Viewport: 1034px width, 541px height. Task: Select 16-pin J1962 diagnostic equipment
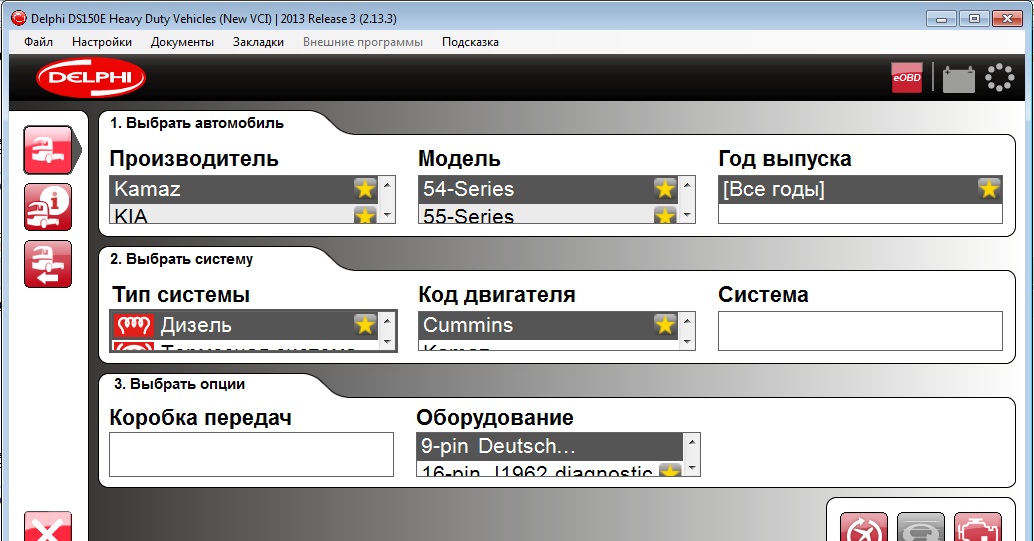pos(551,470)
